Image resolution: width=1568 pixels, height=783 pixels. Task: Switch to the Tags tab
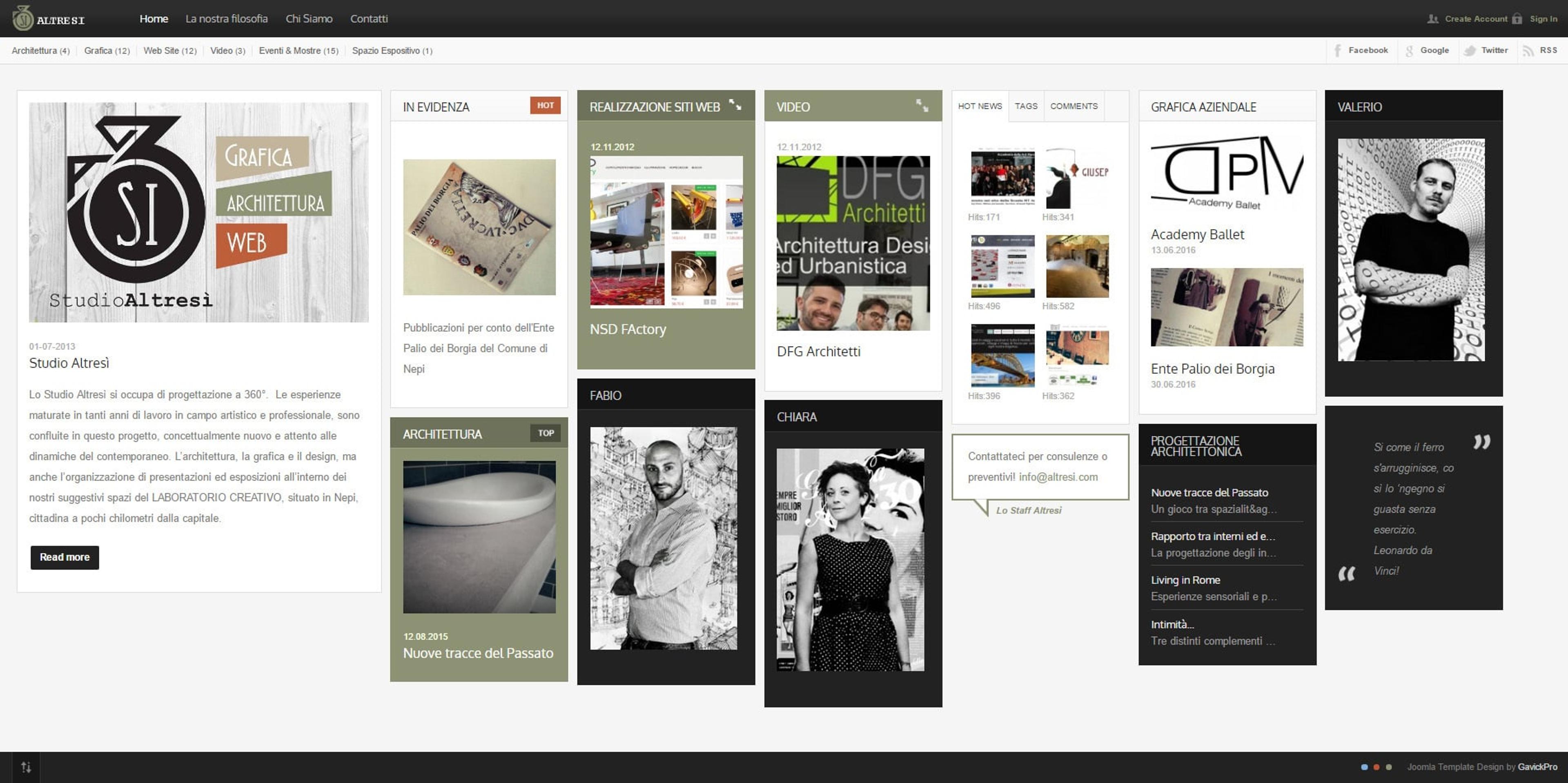(x=1026, y=106)
